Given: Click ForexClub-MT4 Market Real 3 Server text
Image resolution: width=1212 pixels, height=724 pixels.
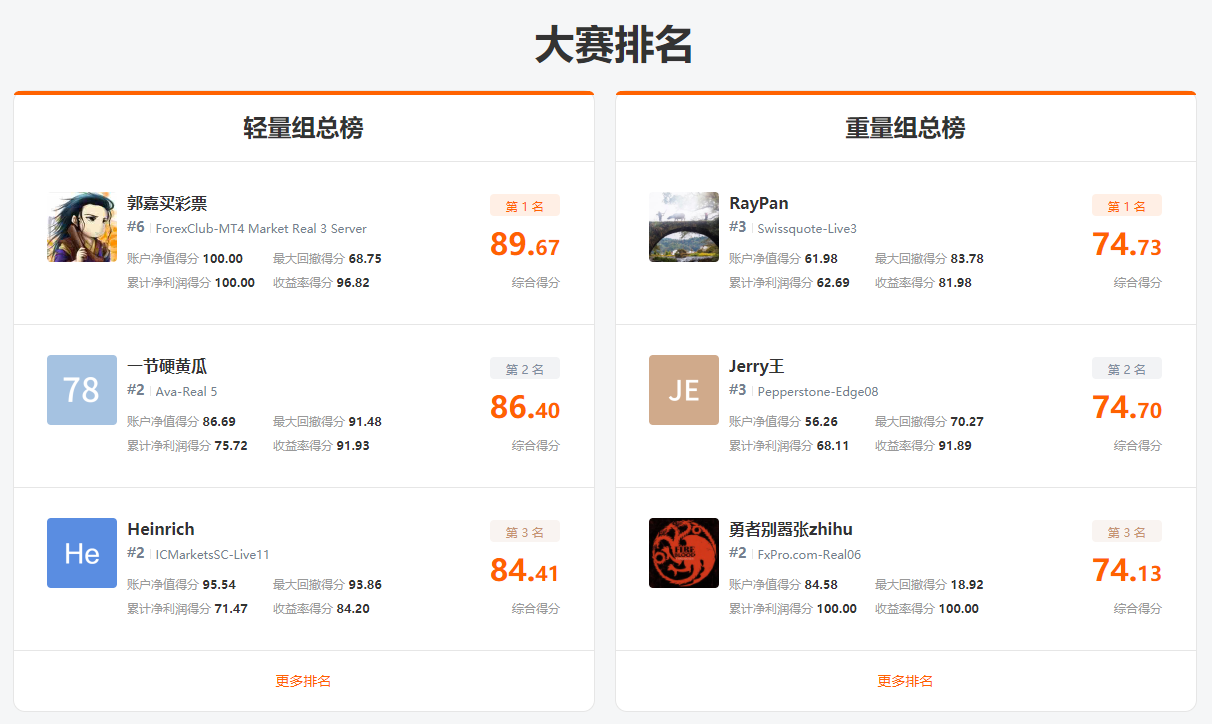Looking at the screenshot, I should click(261, 228).
